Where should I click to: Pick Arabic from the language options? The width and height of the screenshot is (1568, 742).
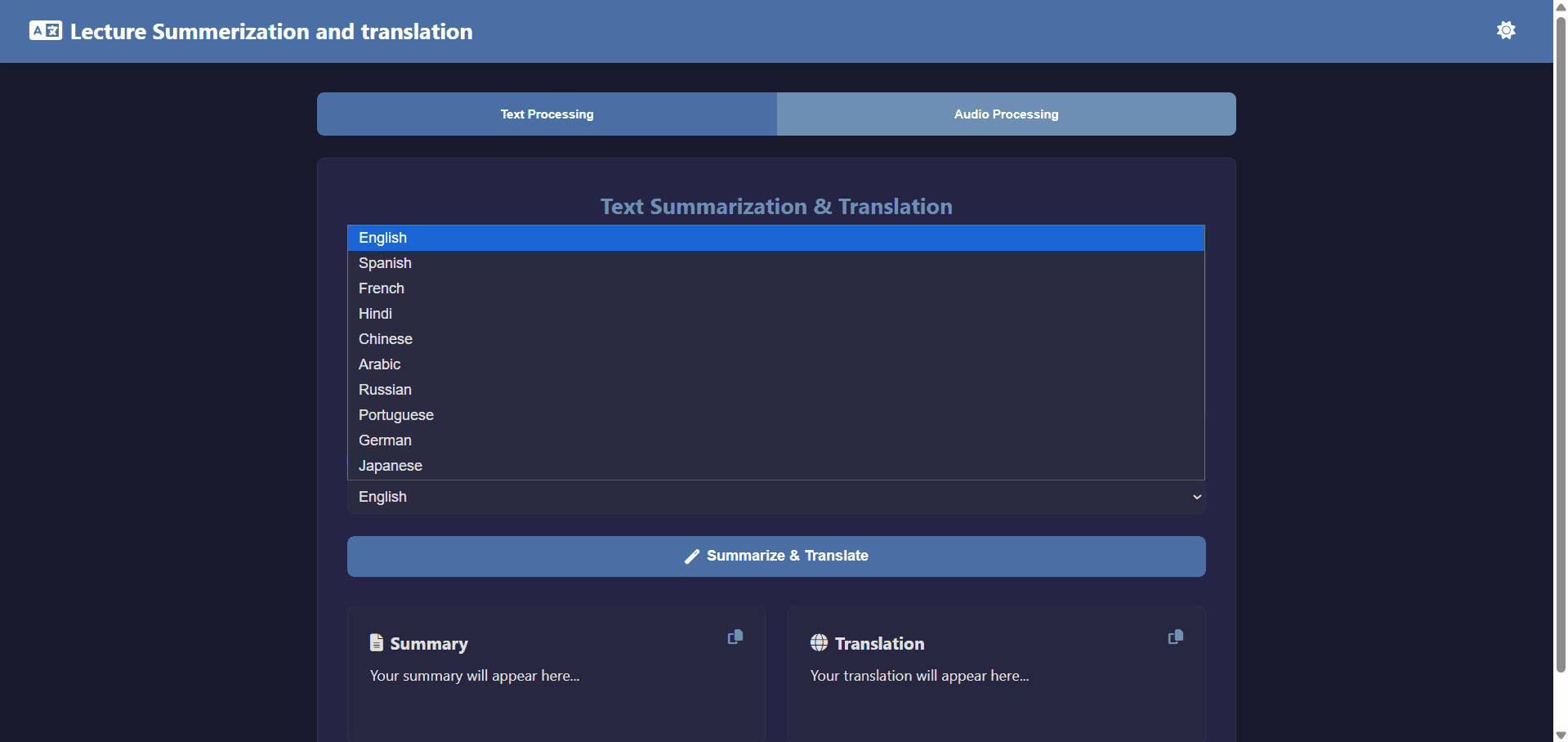pos(378,364)
